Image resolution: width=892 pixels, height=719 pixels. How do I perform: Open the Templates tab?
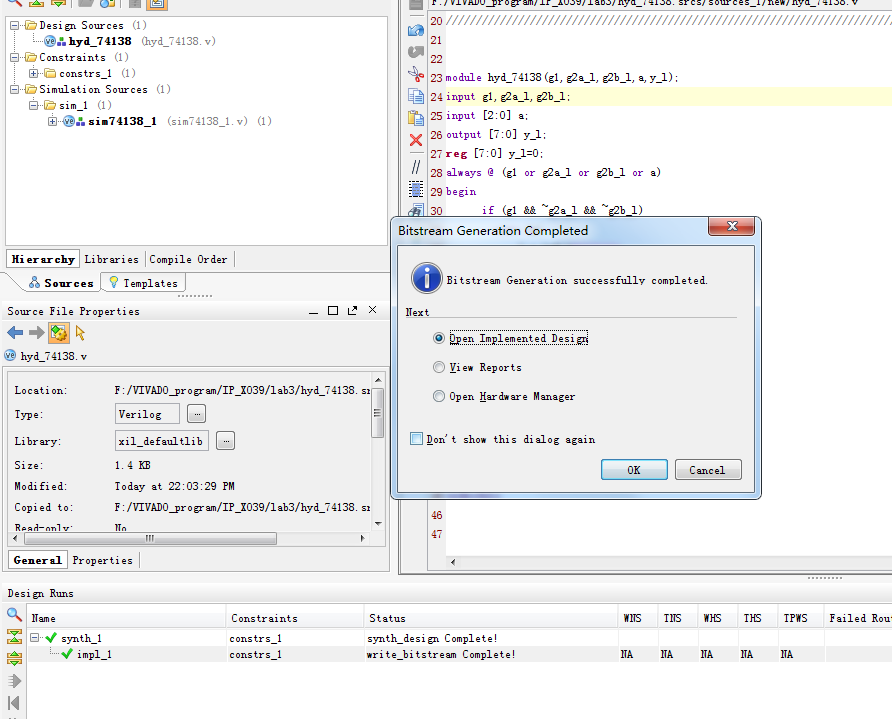click(x=143, y=283)
